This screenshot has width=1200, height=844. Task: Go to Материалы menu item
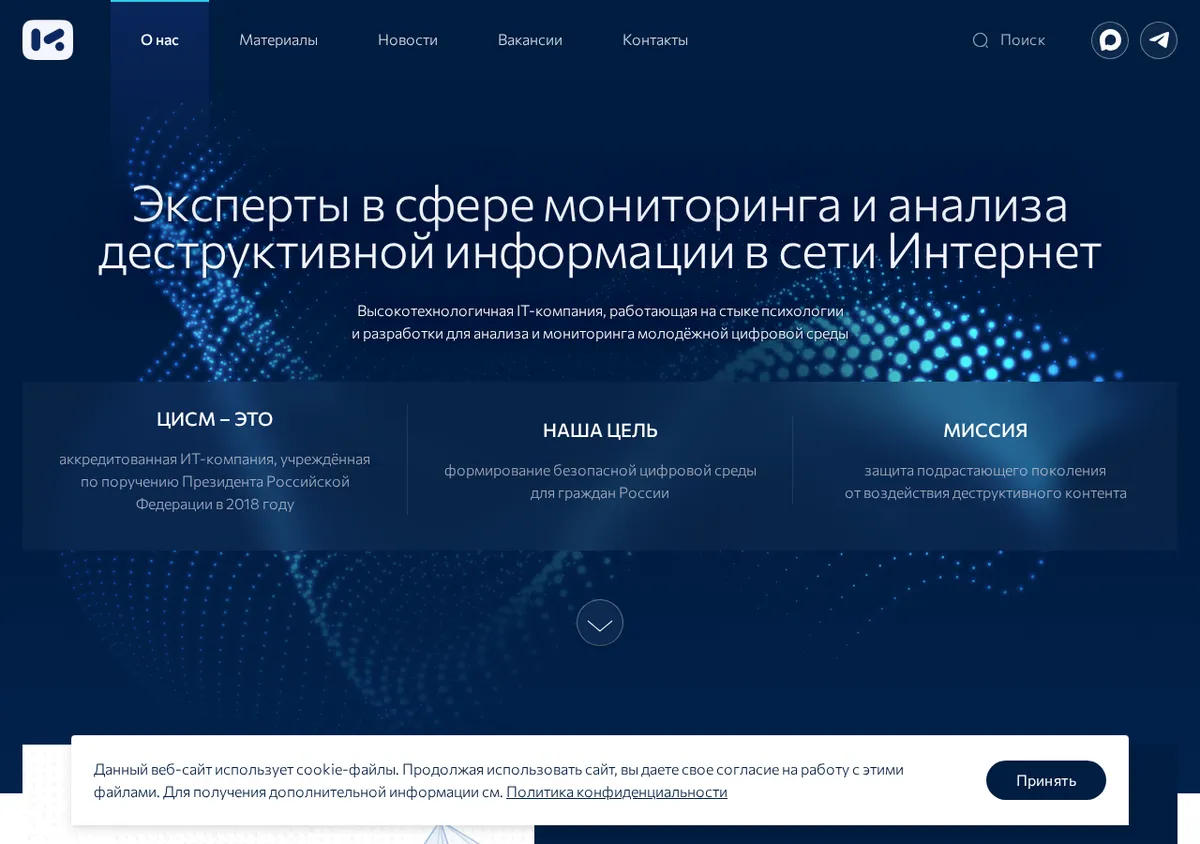278,40
